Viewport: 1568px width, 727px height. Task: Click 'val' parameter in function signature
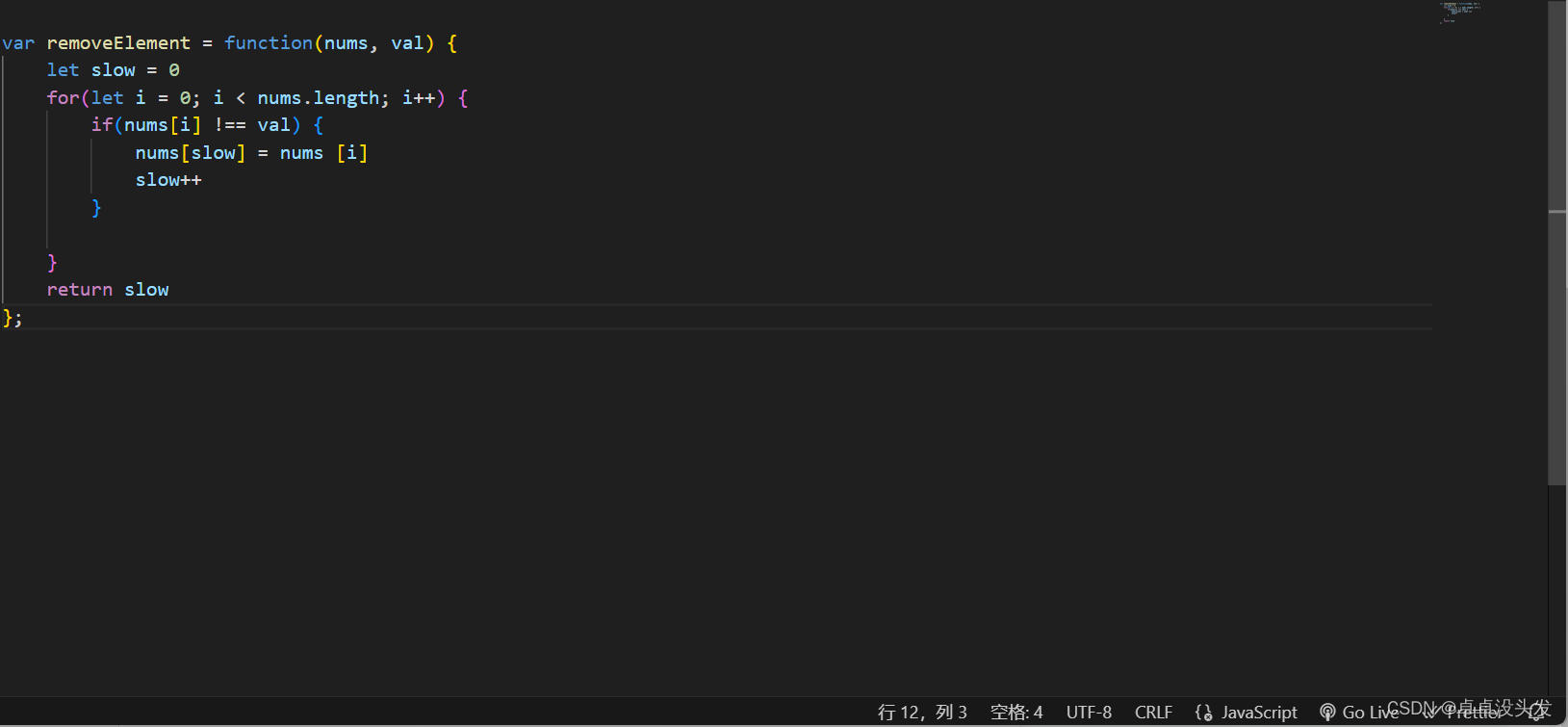coord(407,43)
